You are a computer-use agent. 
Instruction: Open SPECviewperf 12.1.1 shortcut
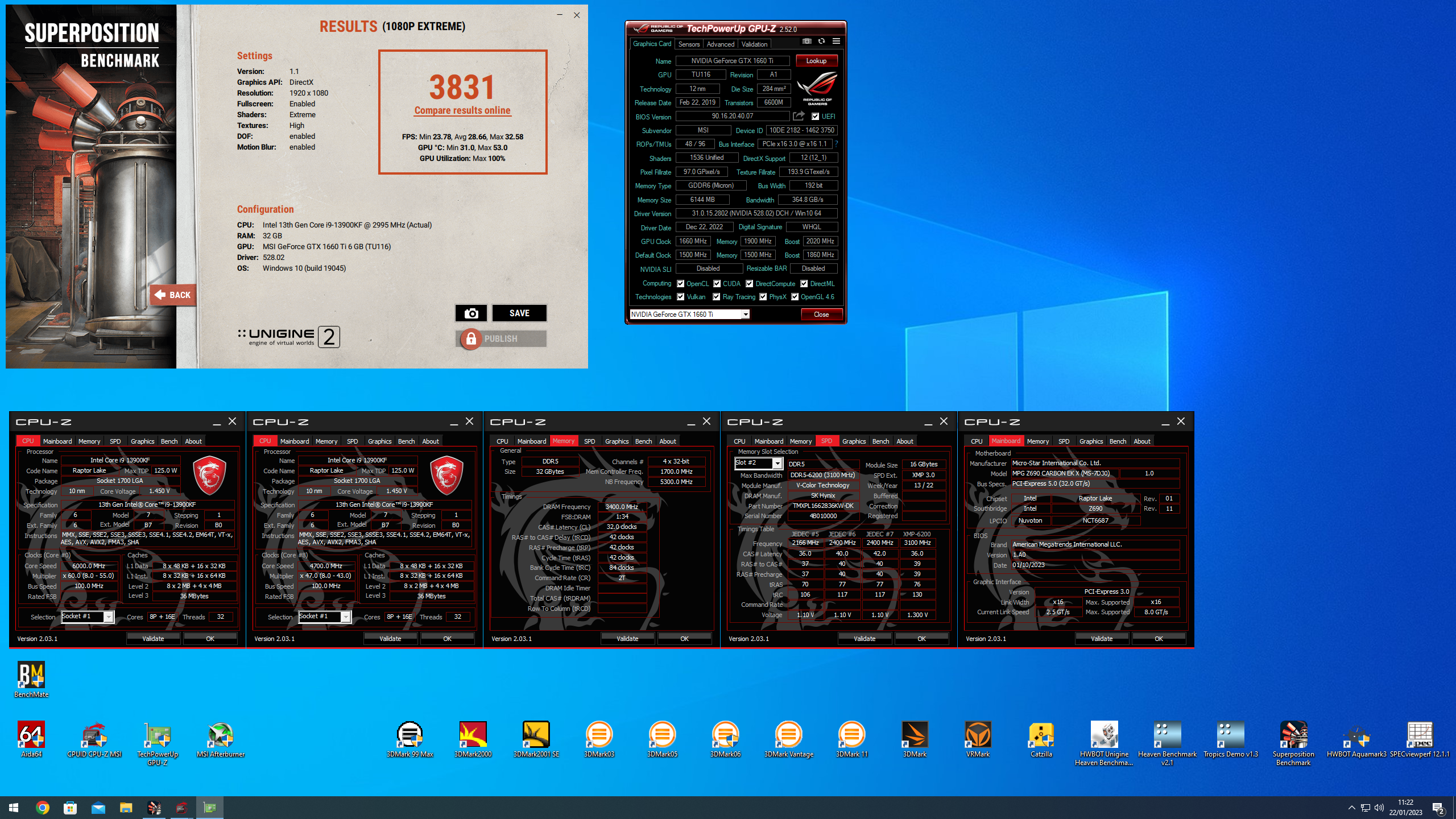[1420, 739]
